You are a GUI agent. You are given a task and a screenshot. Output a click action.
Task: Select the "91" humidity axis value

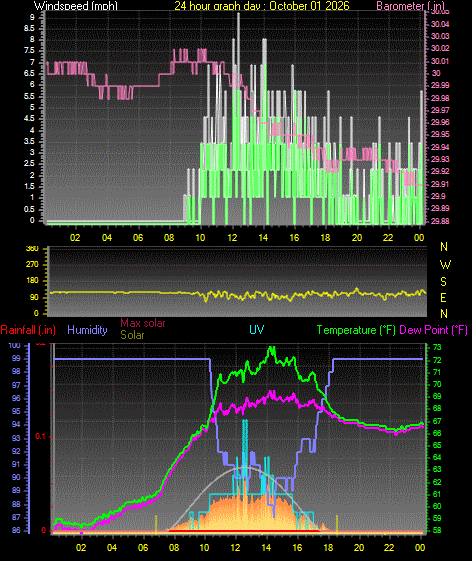[16, 464]
